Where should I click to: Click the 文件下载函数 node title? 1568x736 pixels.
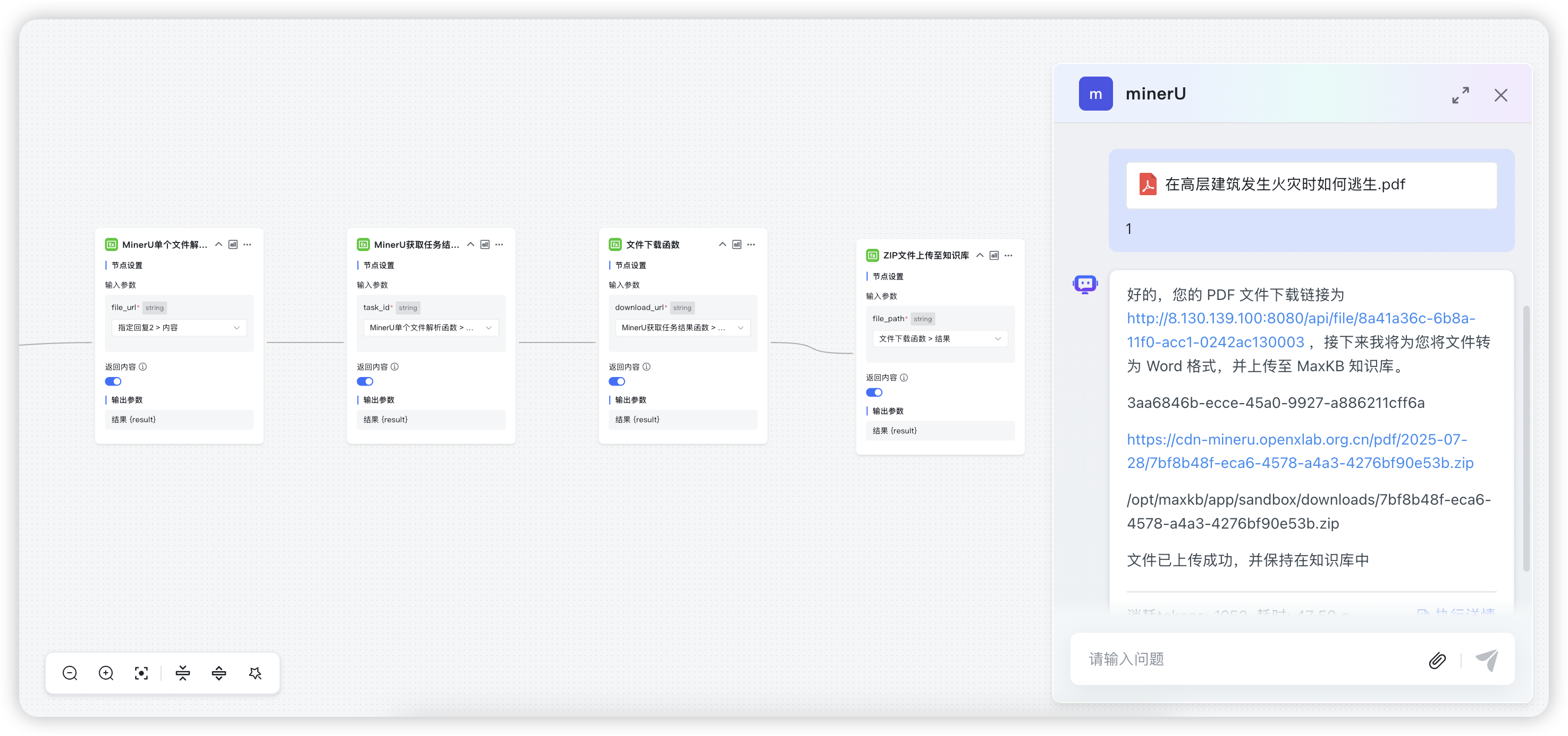[653, 244]
